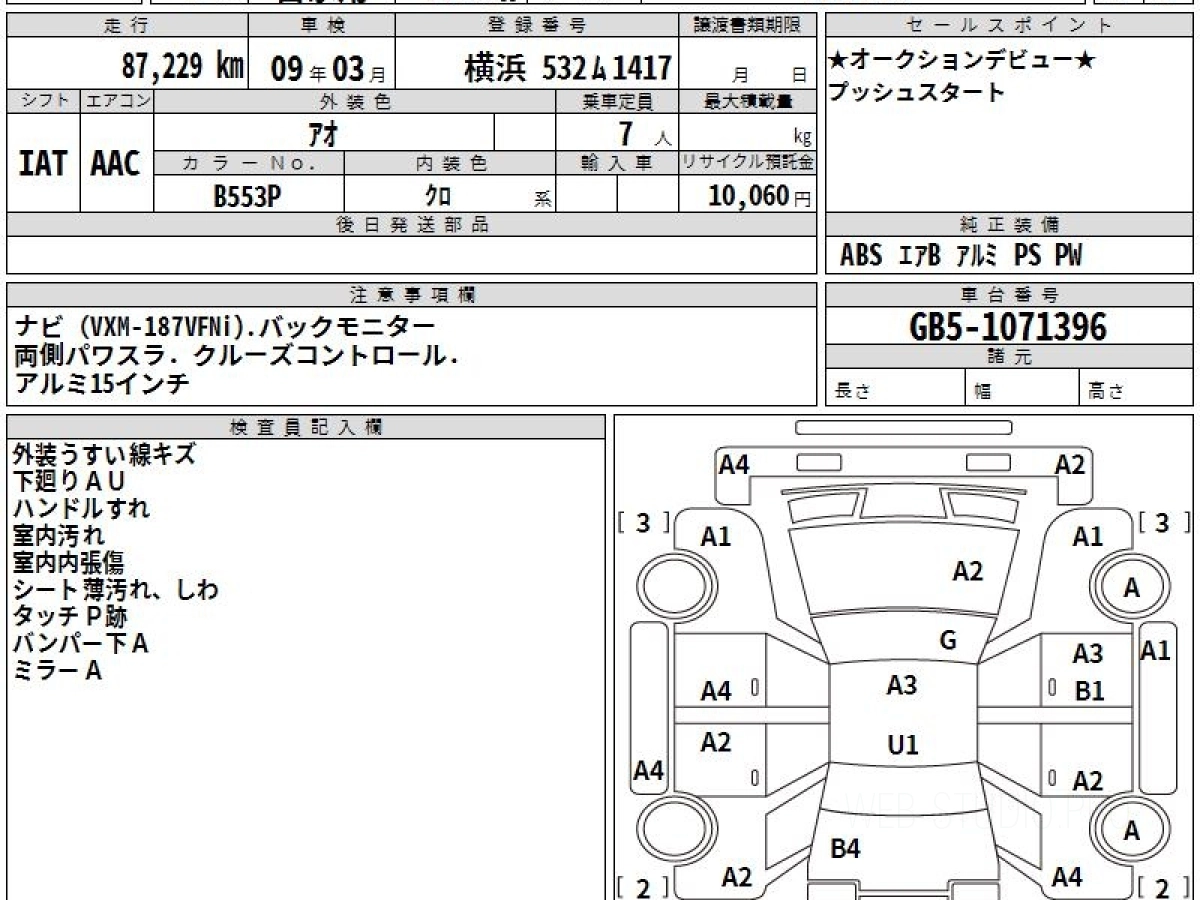This screenshot has width=1200, height=900.
Task: Click the A3 mark on the roof center
Action: [x=902, y=685]
